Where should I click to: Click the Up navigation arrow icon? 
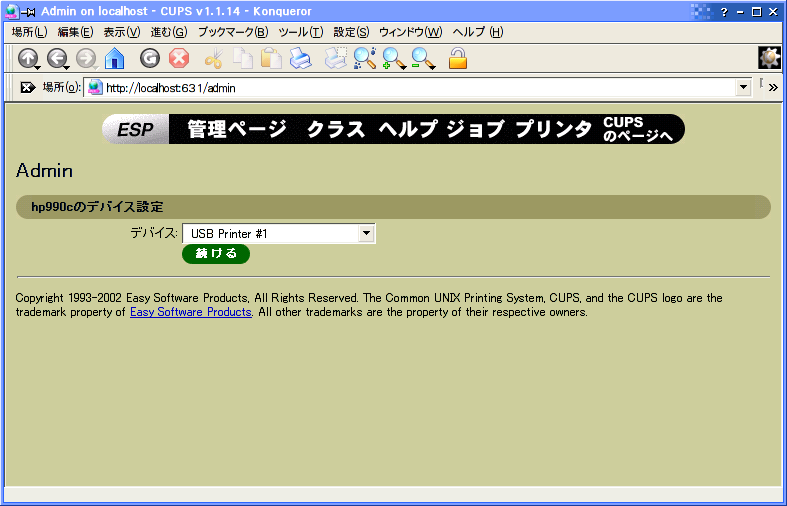pos(27,59)
